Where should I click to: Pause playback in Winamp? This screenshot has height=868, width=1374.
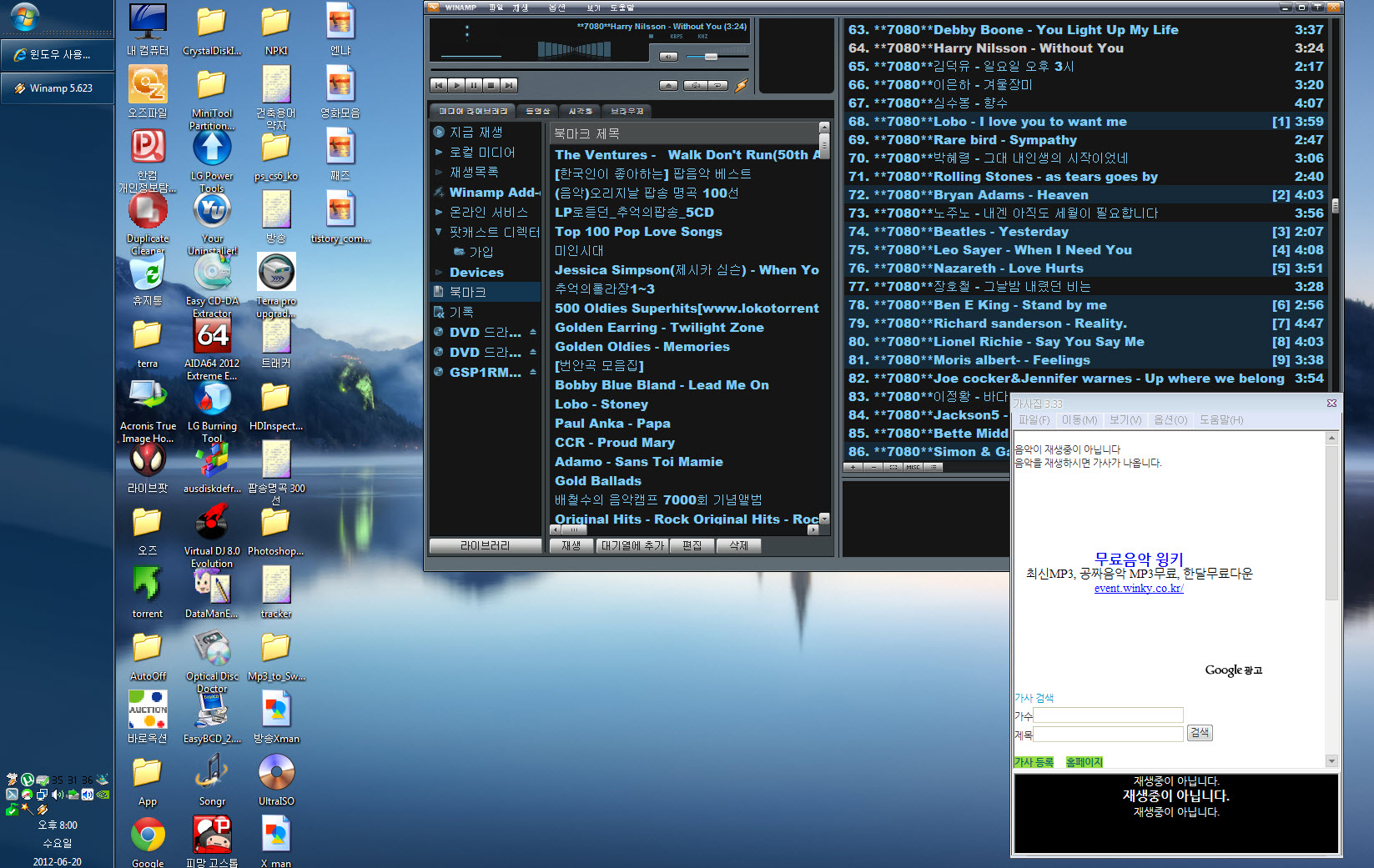[x=474, y=85]
